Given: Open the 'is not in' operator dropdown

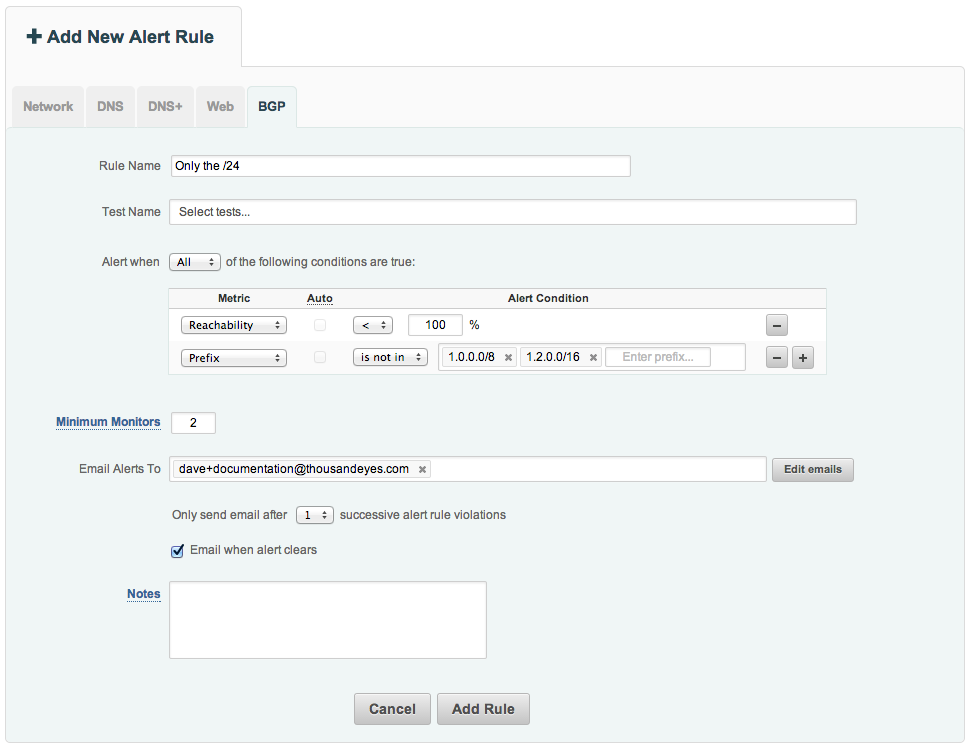Looking at the screenshot, I should (391, 357).
